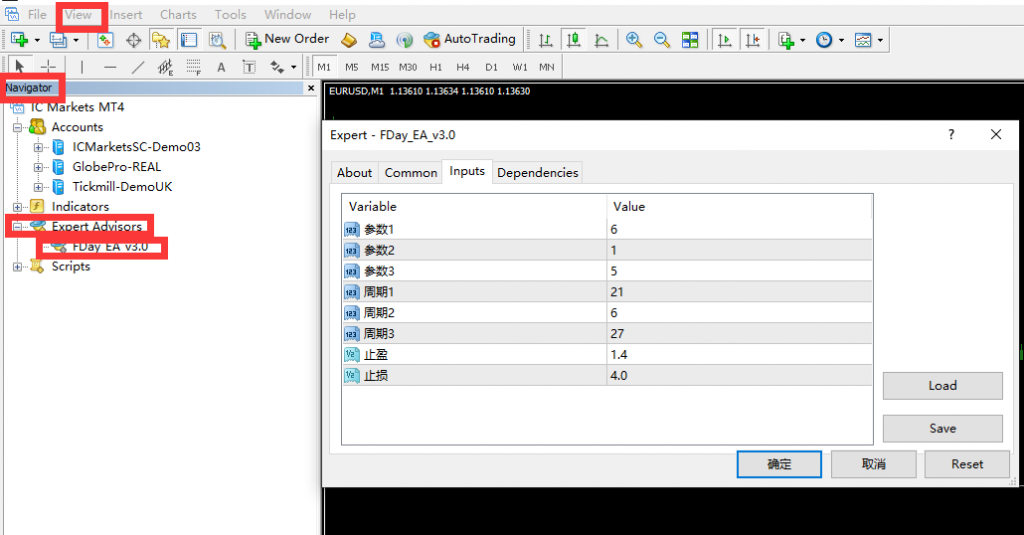Image resolution: width=1024 pixels, height=535 pixels.
Task: Switch chart to line chart icon
Action: point(601,40)
